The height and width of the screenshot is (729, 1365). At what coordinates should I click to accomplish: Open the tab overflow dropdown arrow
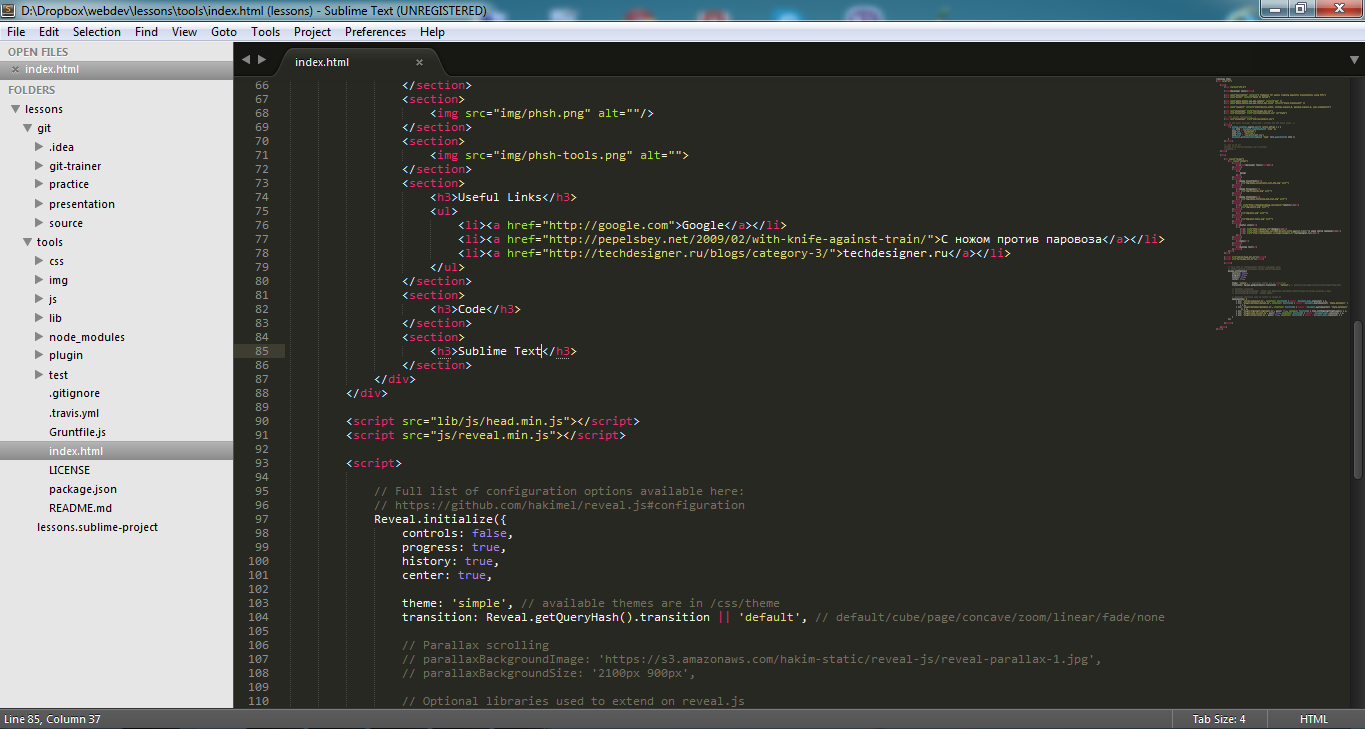click(1353, 61)
